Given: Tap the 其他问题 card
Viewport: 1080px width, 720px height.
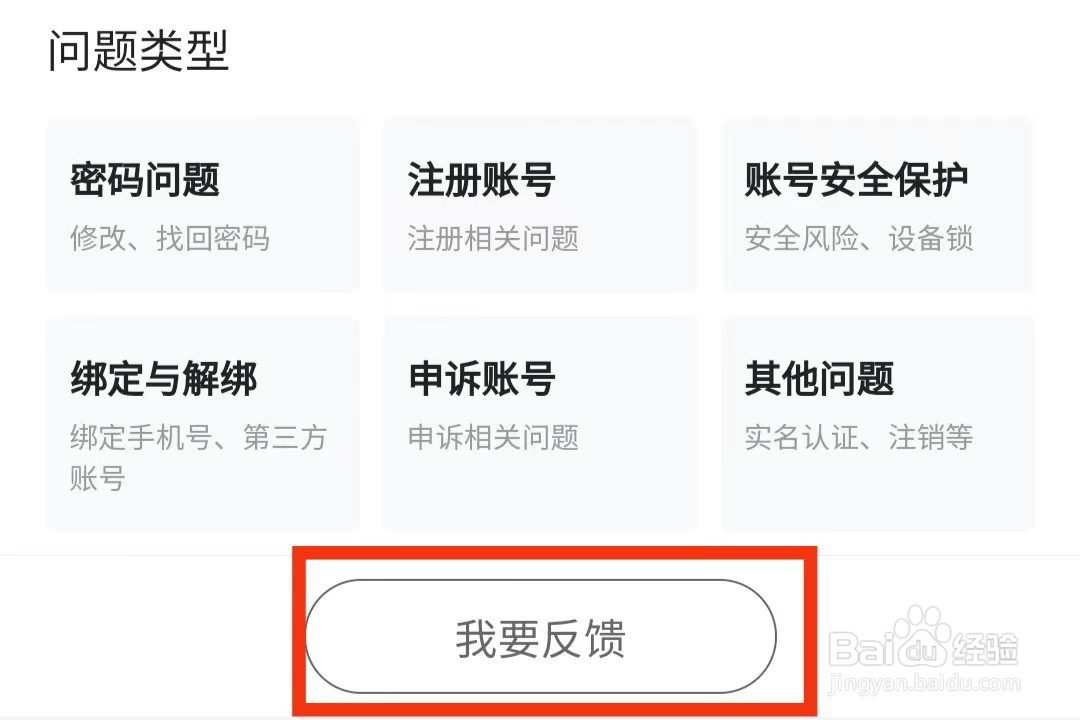Looking at the screenshot, I should (877, 423).
